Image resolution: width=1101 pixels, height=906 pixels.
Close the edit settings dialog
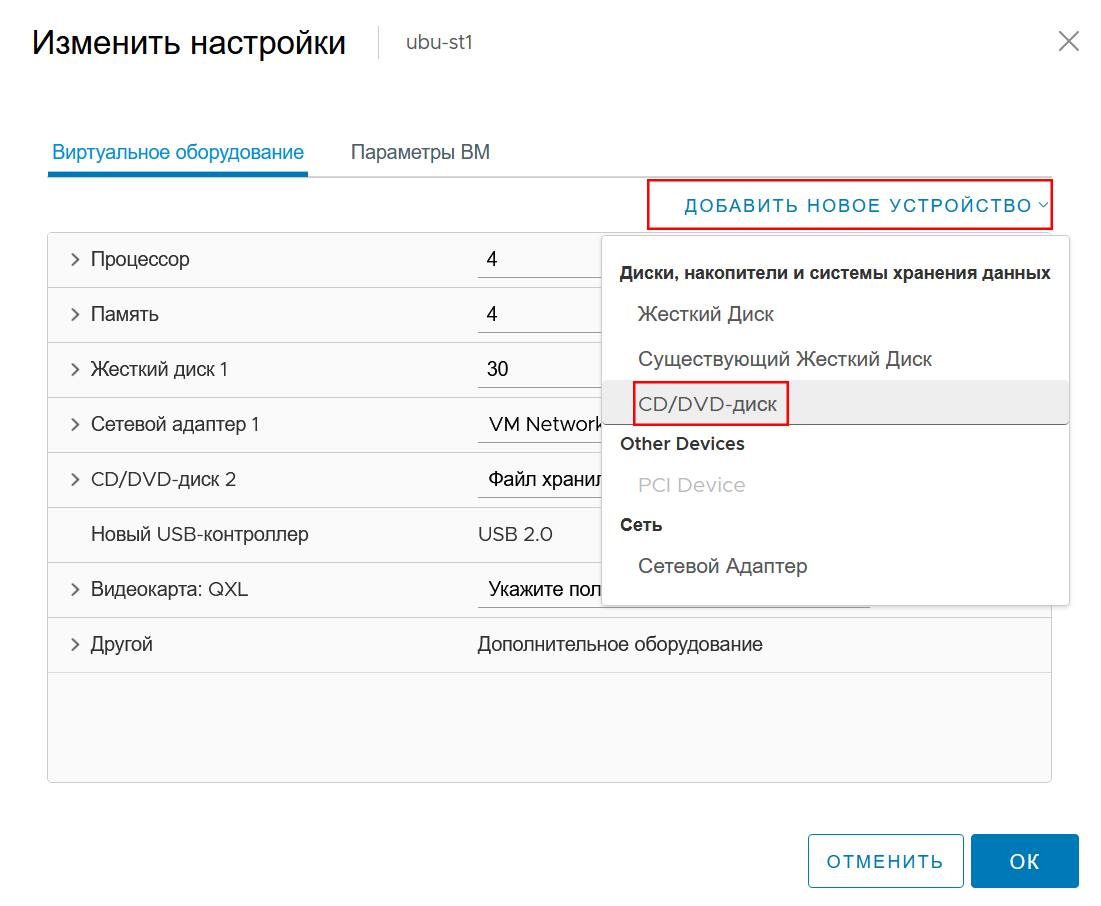pyautogui.click(x=1068, y=41)
